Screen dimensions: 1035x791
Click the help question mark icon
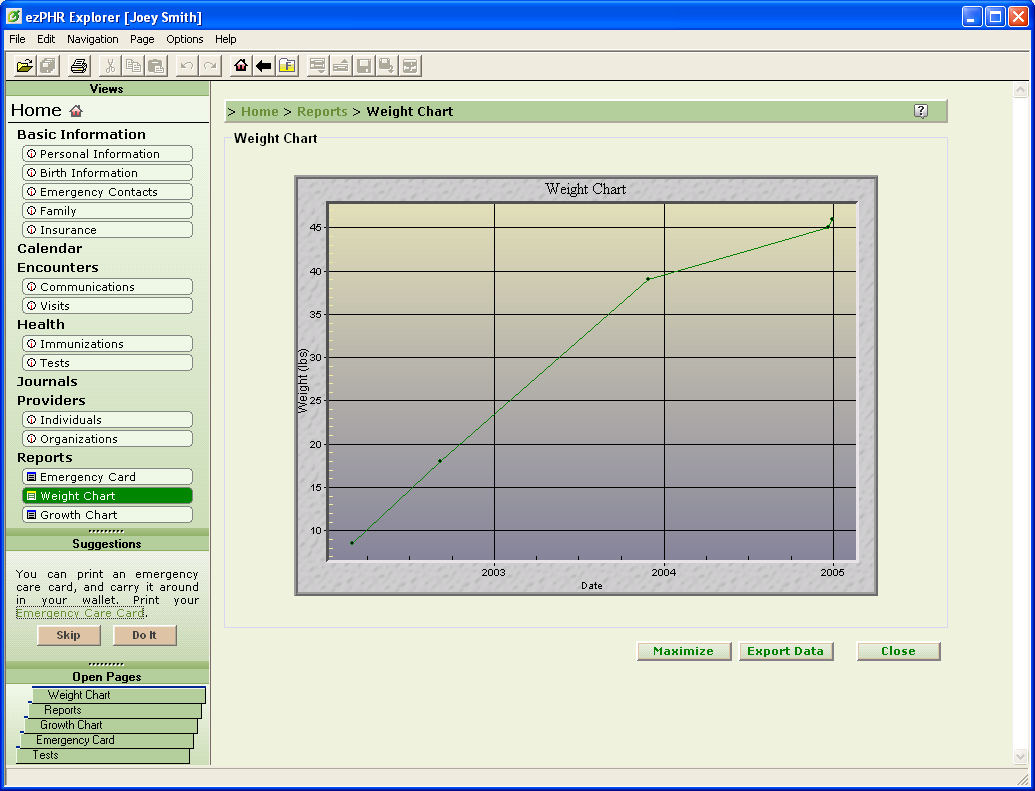pos(921,111)
